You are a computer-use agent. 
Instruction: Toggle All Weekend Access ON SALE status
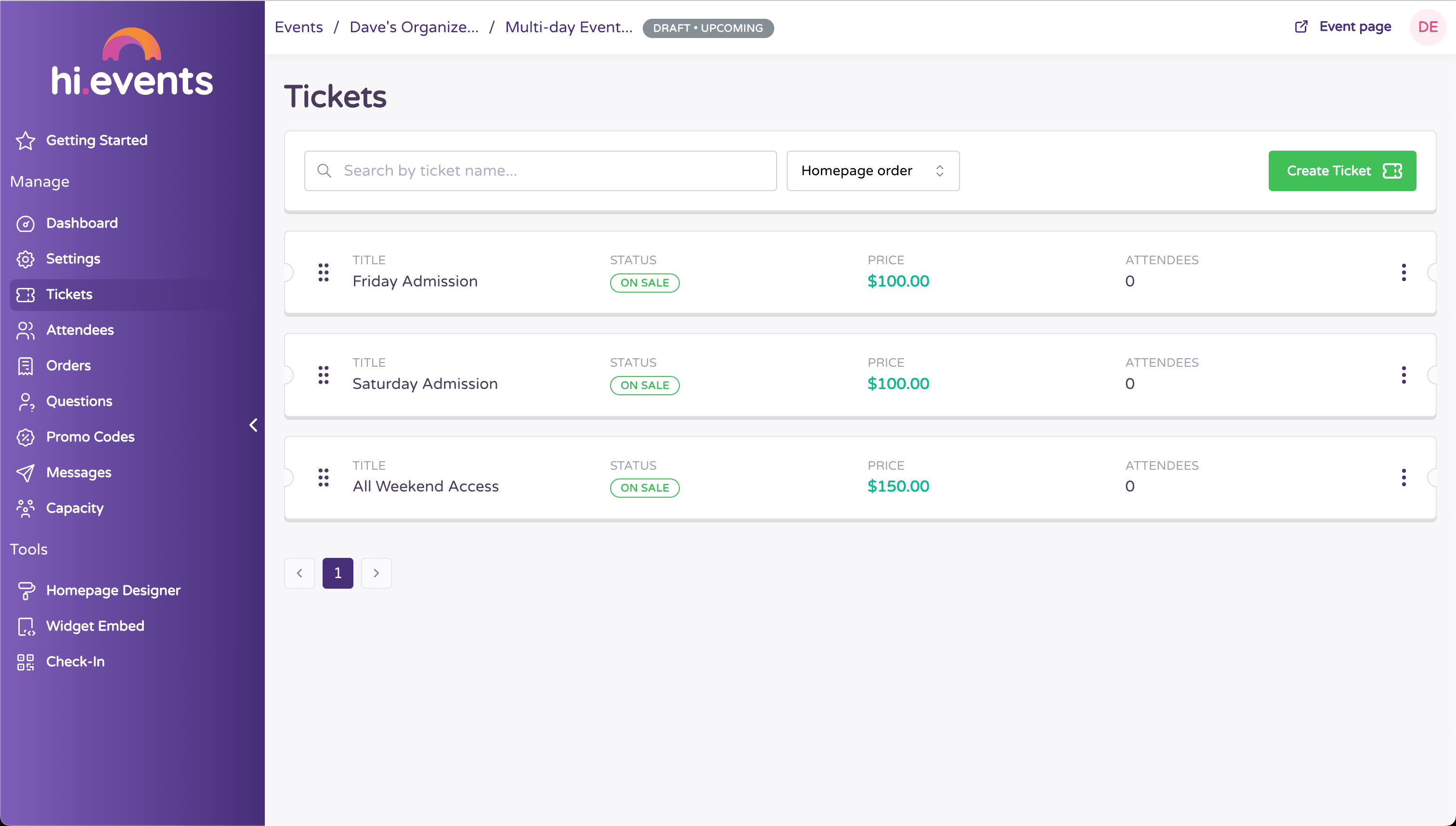tap(645, 488)
